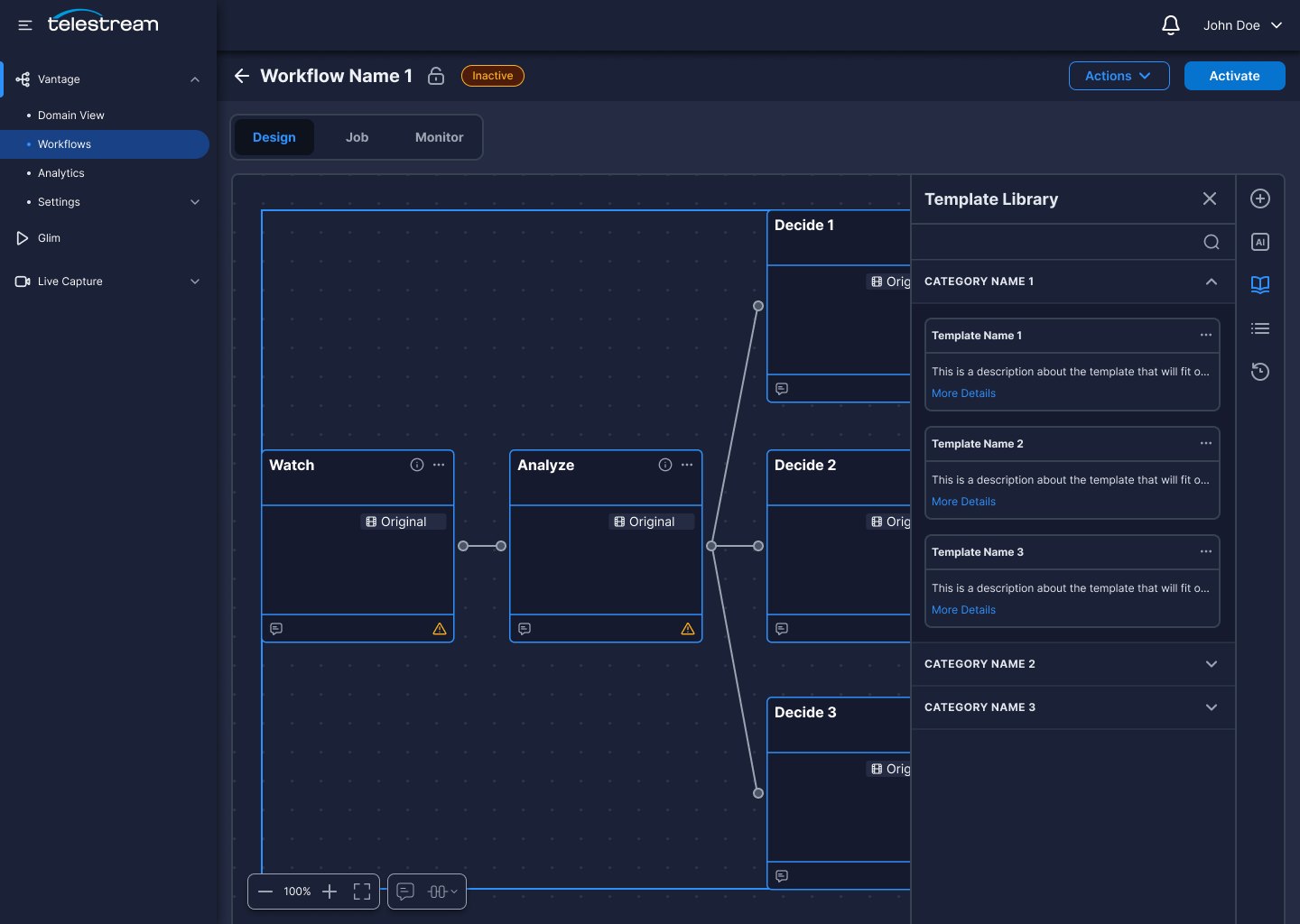This screenshot has width=1300, height=924.
Task: Open the more options on Analyze node
Action: coord(687,465)
